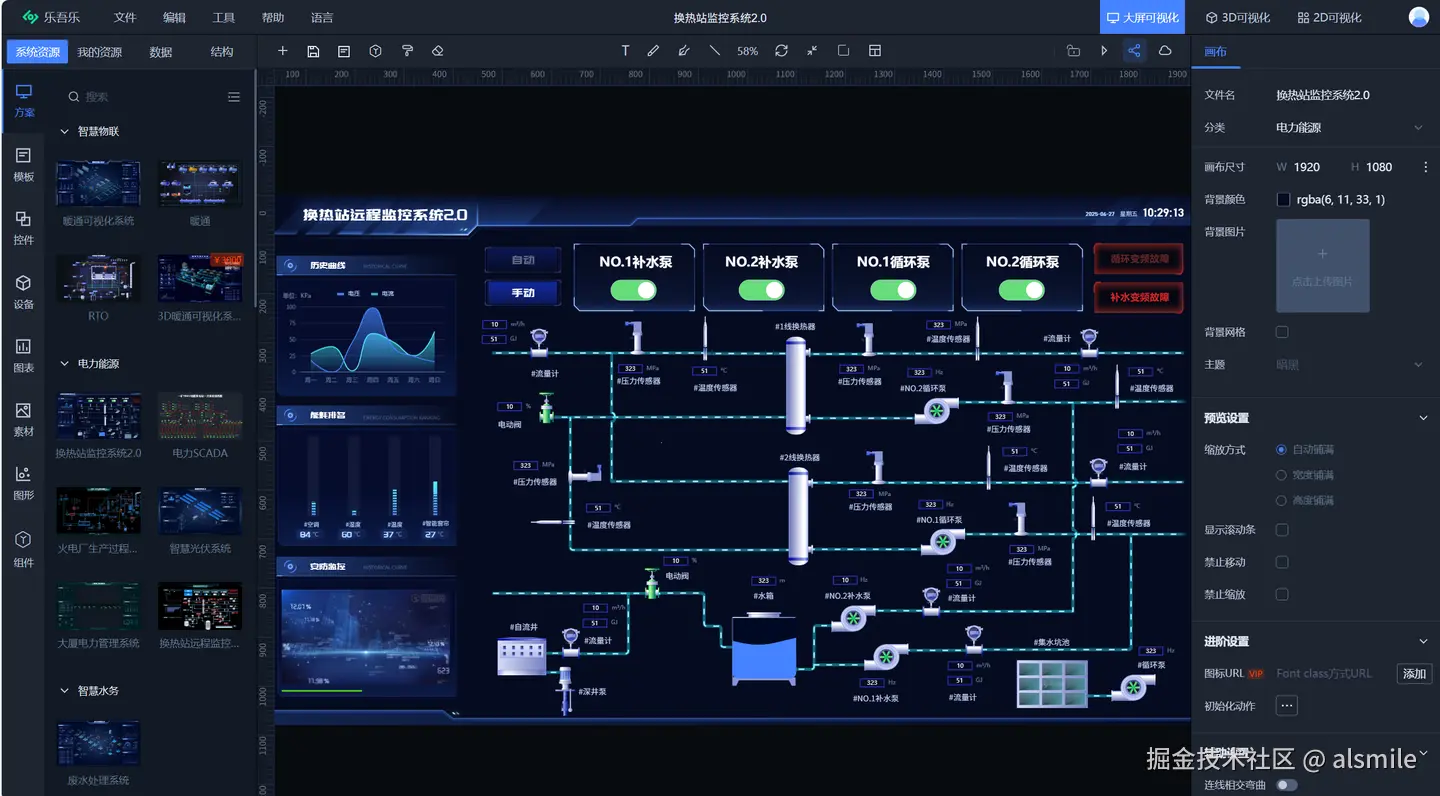Viewport: 1440px width, 796px height.
Task: Check the 显示滚动条 checkbox
Action: (x=1282, y=530)
